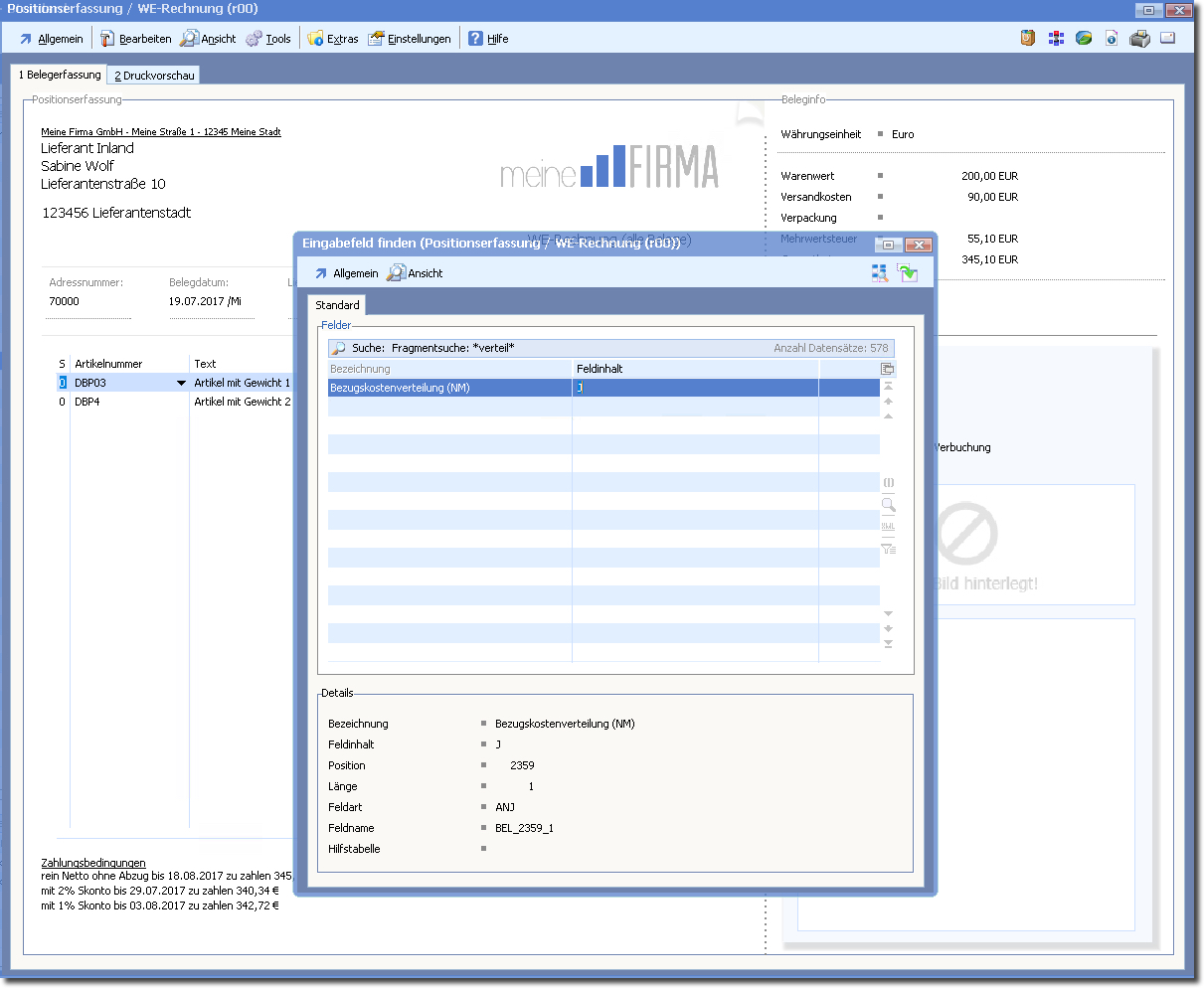Image resolution: width=1204 pixels, height=988 pixels.
Task: Click the pie chart statistics icon
Action: click(x=1084, y=39)
